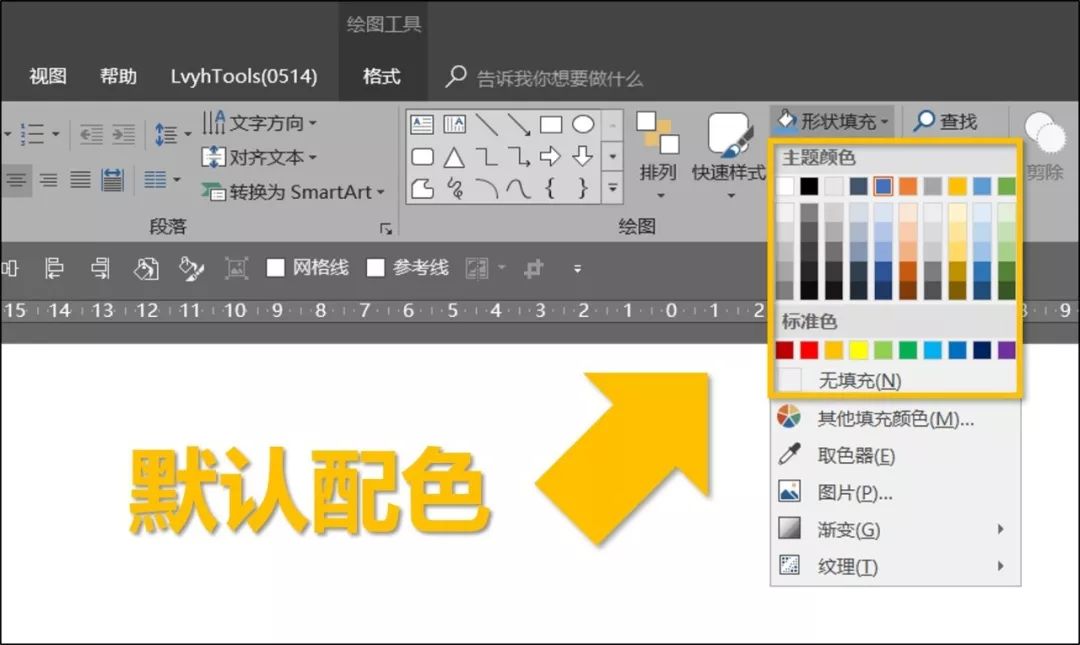1080x645 pixels.
Task: Insert a horizontal text box shape
Action: pos(422,124)
